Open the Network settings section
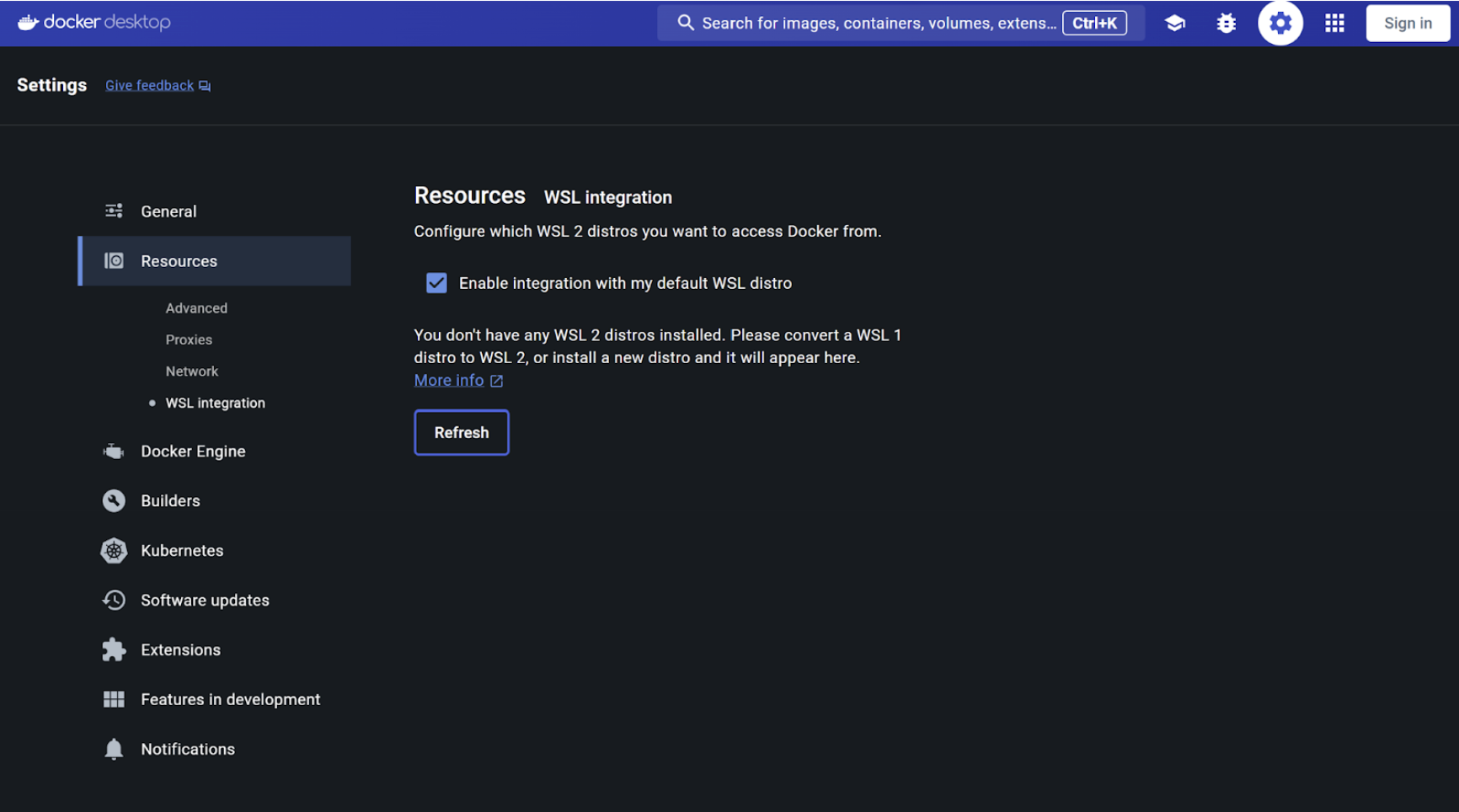 (191, 371)
